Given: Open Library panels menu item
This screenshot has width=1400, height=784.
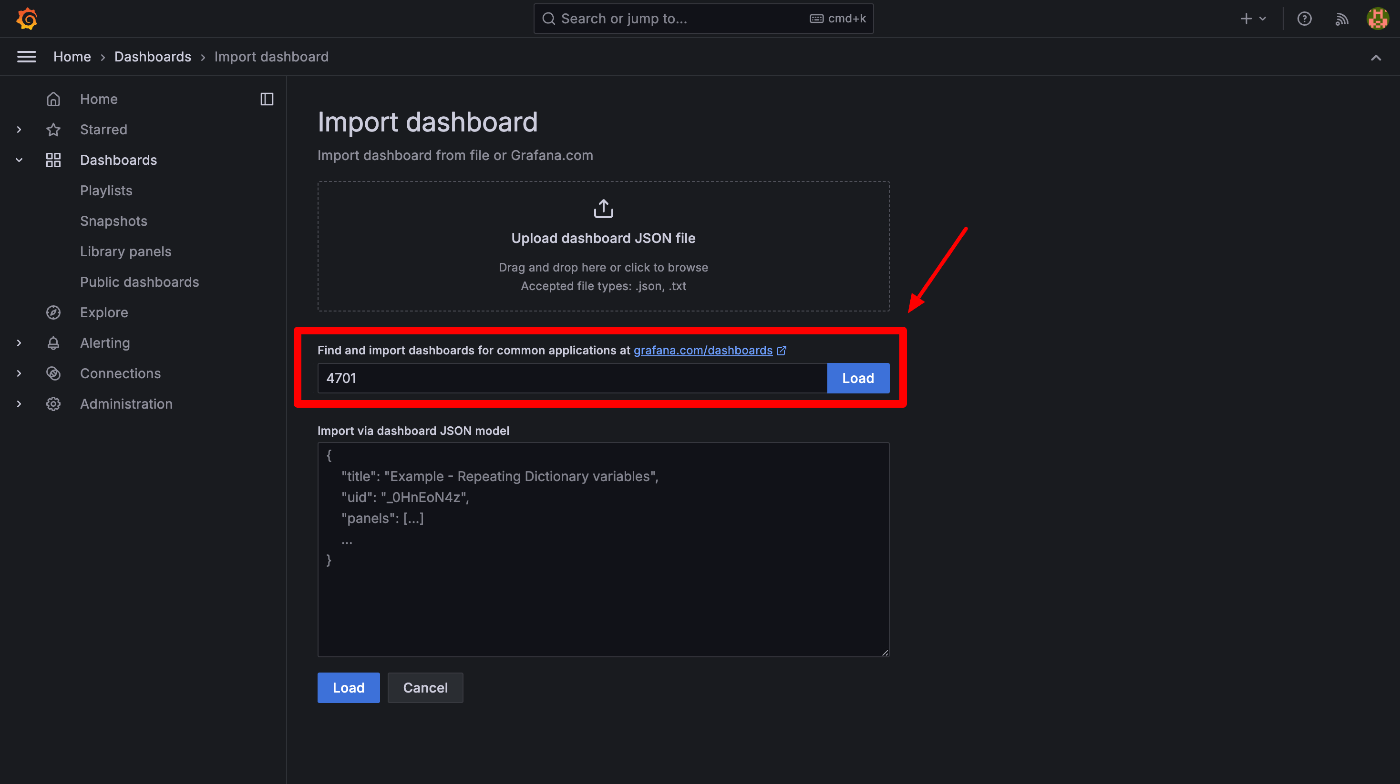Looking at the screenshot, I should tap(126, 252).
